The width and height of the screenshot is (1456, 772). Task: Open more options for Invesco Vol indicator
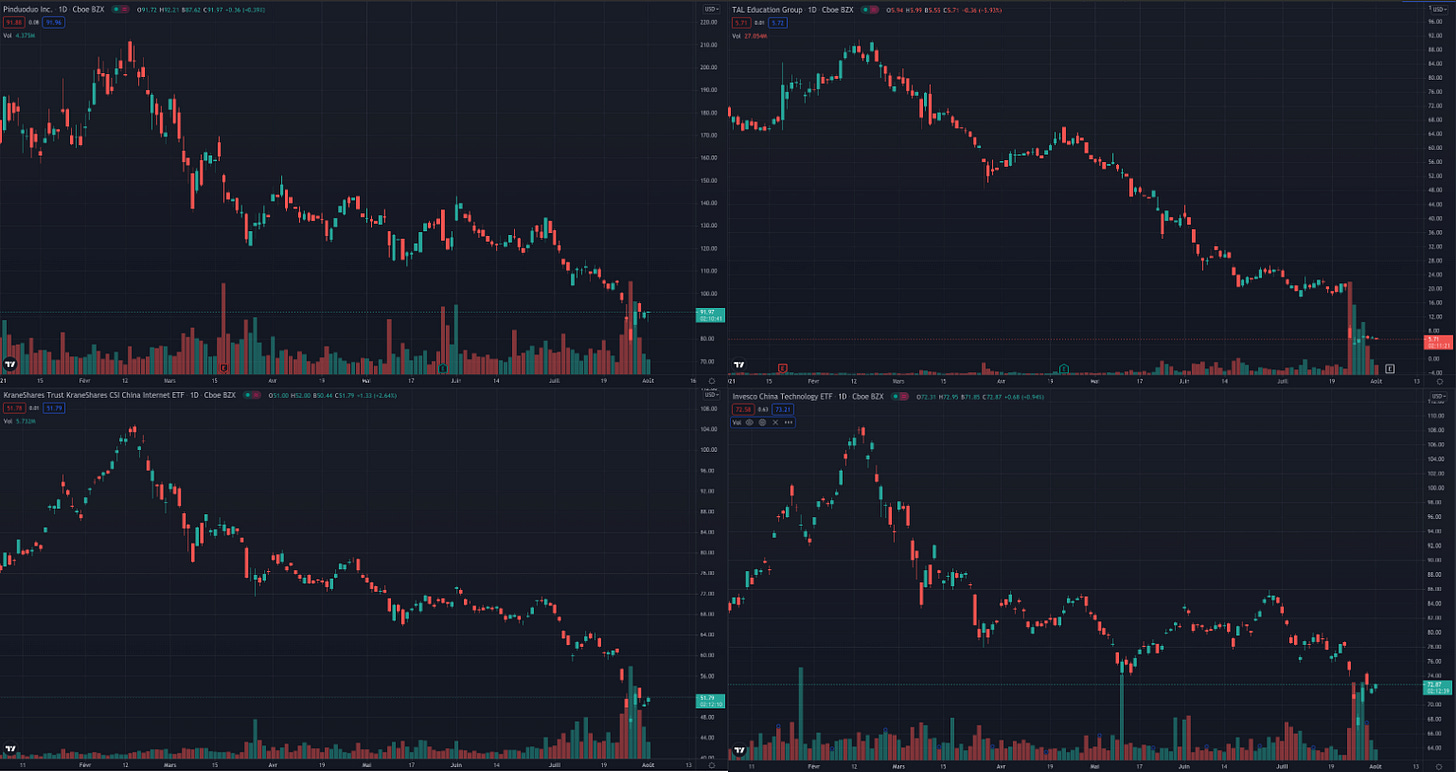pyautogui.click(x=788, y=422)
